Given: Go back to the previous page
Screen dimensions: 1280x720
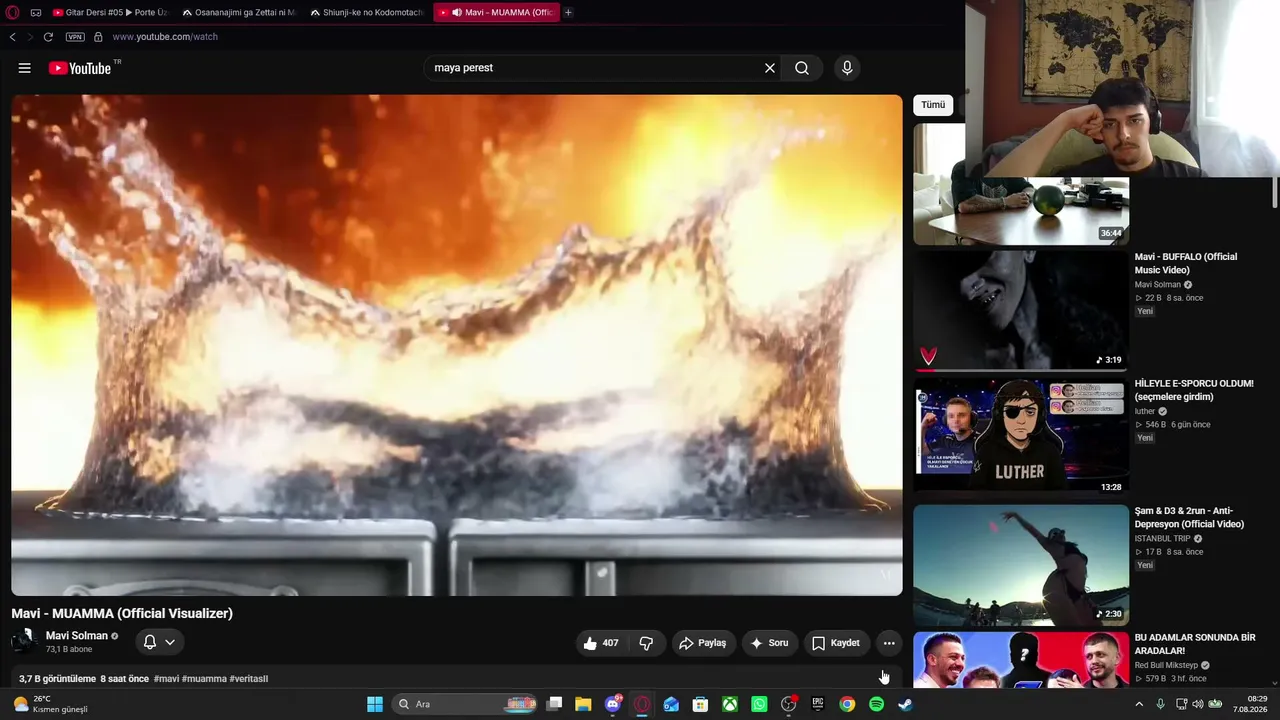Looking at the screenshot, I should [12, 37].
